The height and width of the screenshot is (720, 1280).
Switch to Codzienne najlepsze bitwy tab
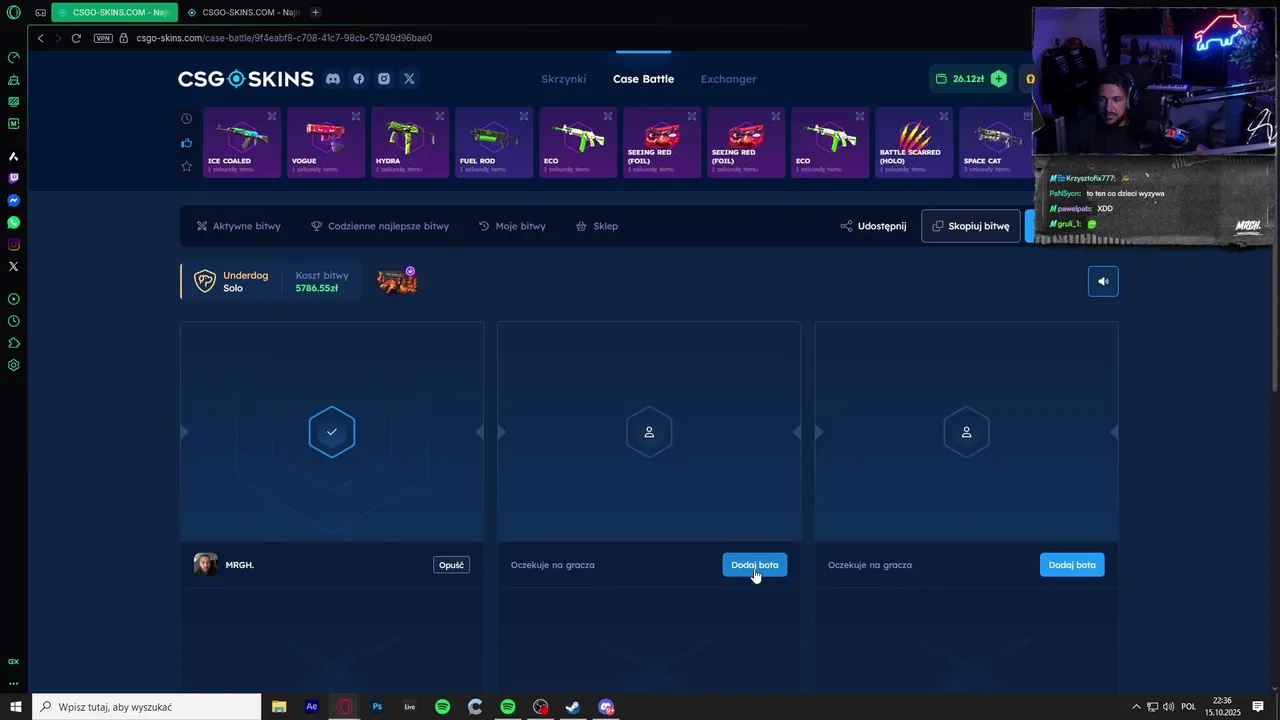point(380,226)
